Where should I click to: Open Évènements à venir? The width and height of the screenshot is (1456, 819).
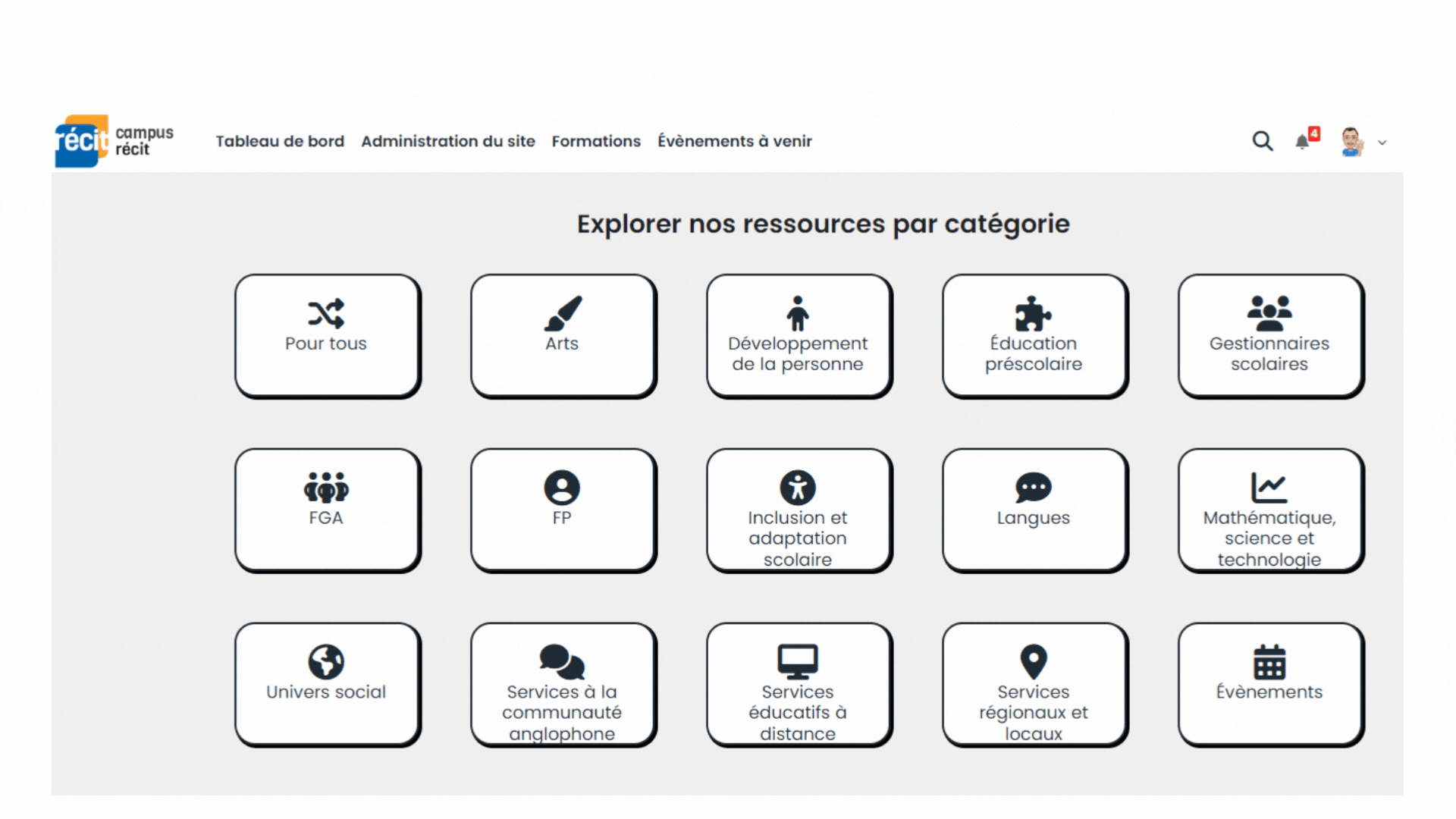coord(734,141)
